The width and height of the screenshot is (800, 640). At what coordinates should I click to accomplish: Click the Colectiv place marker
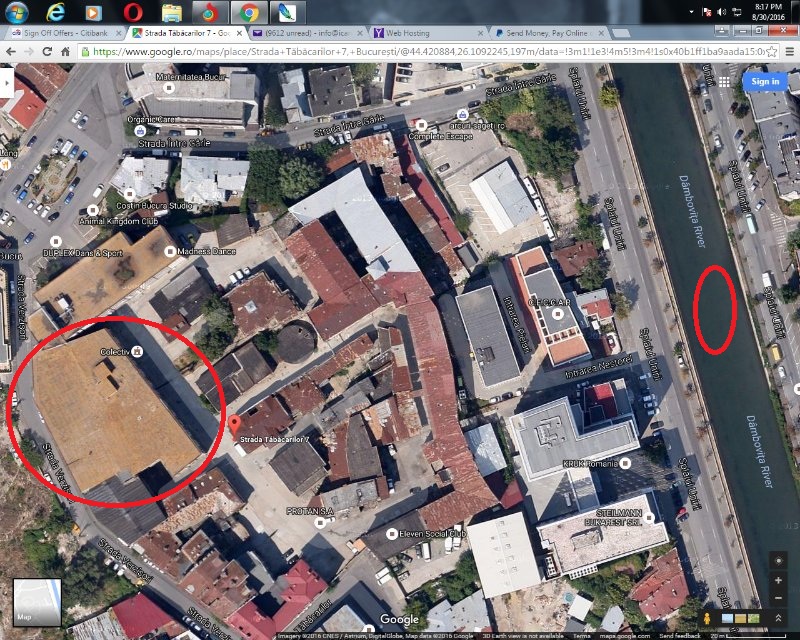137,353
